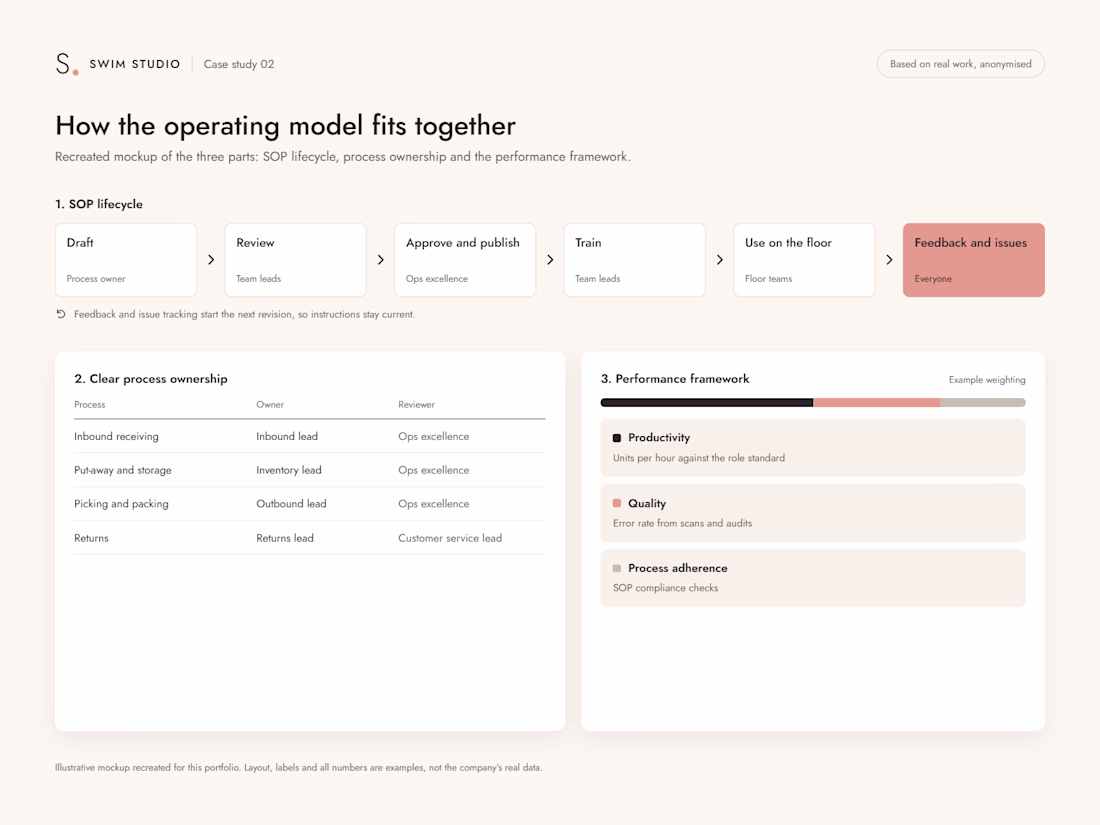Click the pink Quality legend square

pos(617,503)
